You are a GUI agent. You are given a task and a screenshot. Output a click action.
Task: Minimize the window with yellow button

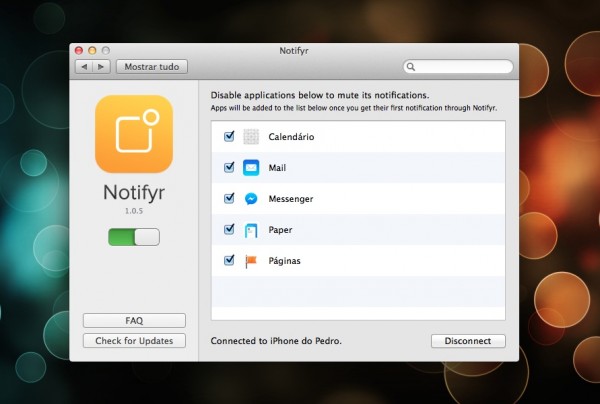click(x=92, y=50)
